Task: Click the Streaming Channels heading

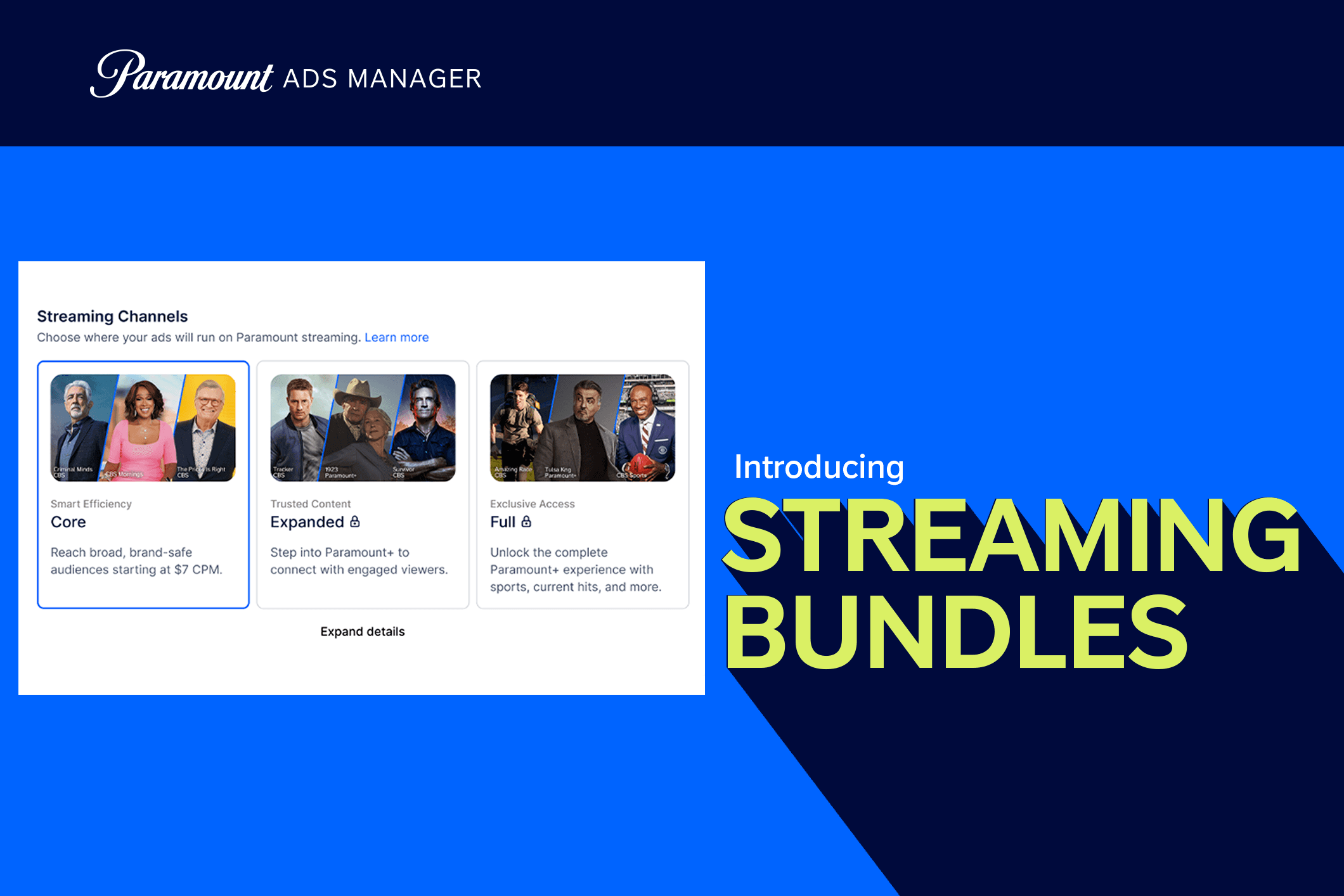Action: coord(112,316)
